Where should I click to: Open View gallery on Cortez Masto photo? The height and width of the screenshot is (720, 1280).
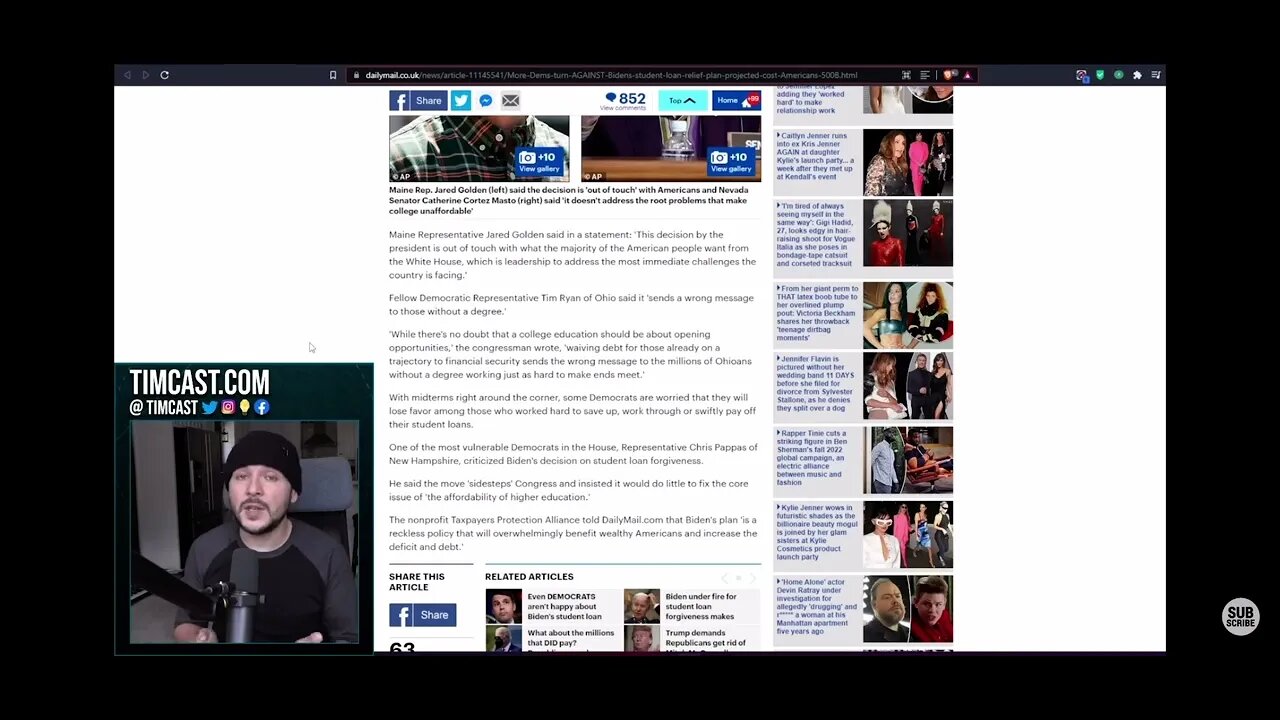tap(730, 162)
